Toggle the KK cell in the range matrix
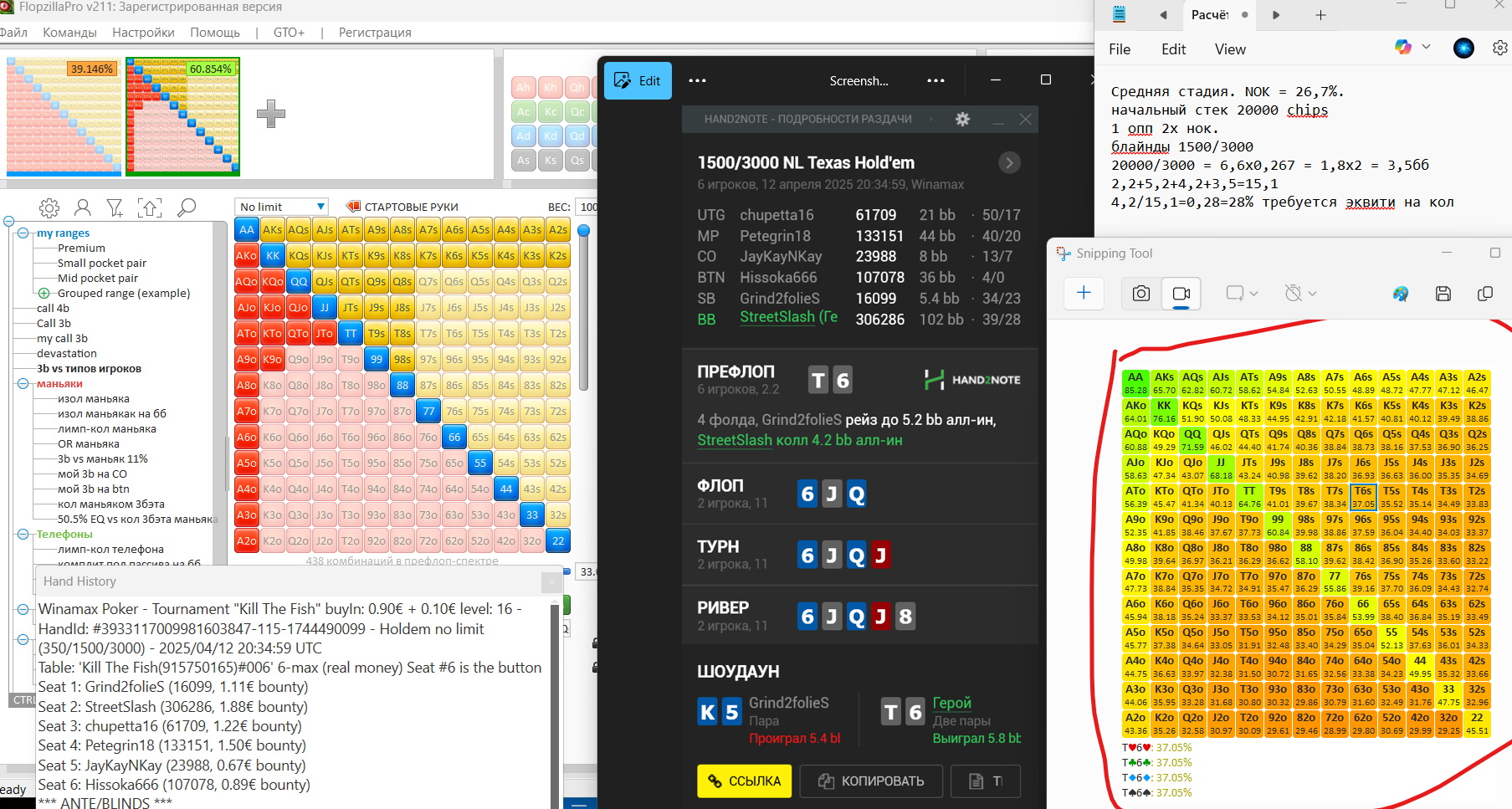Viewport: 1512px width, 809px height. pyautogui.click(x=273, y=255)
